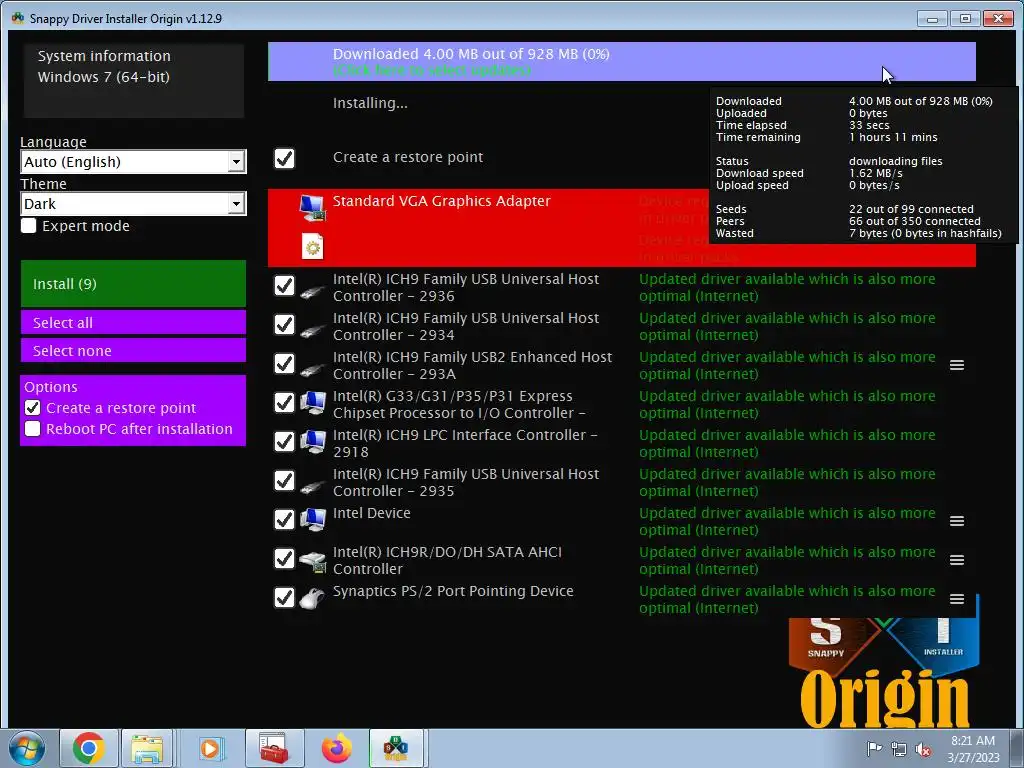Uncheck the ICH9 LPC Interface Controller driver
Image resolution: width=1024 pixels, height=768 pixels.
284,441
